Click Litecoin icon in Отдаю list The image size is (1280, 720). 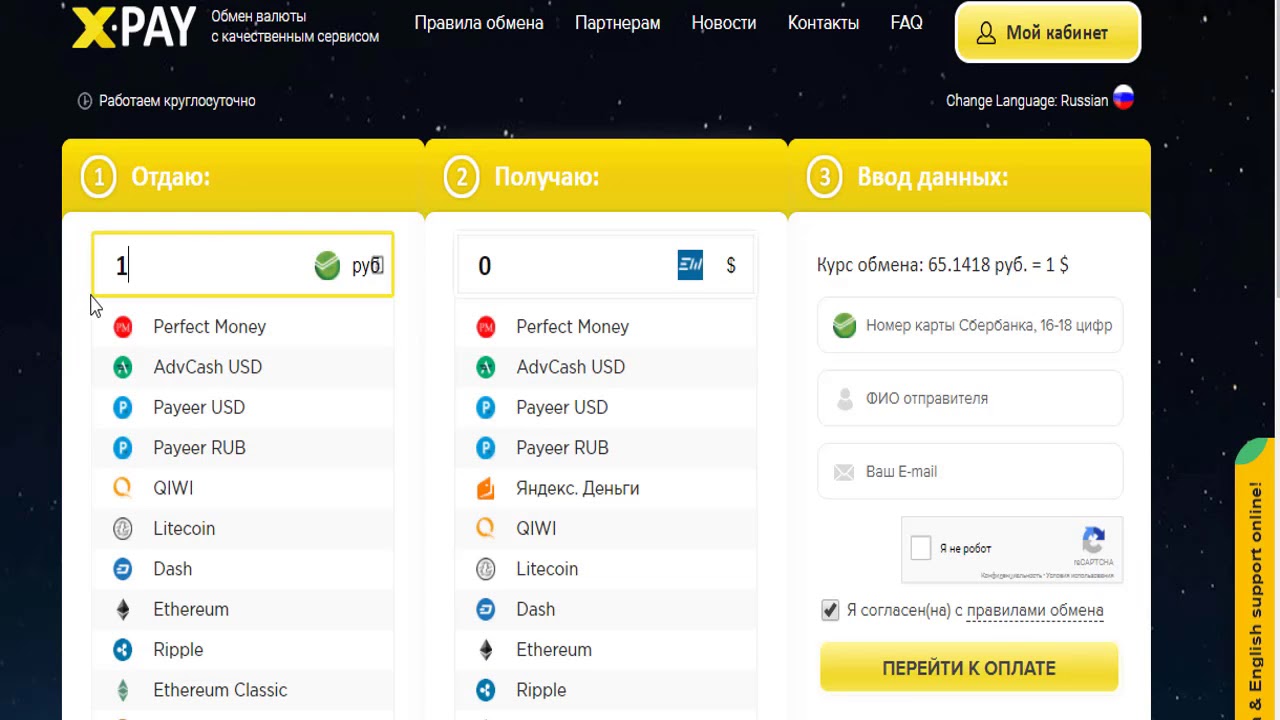[123, 528]
